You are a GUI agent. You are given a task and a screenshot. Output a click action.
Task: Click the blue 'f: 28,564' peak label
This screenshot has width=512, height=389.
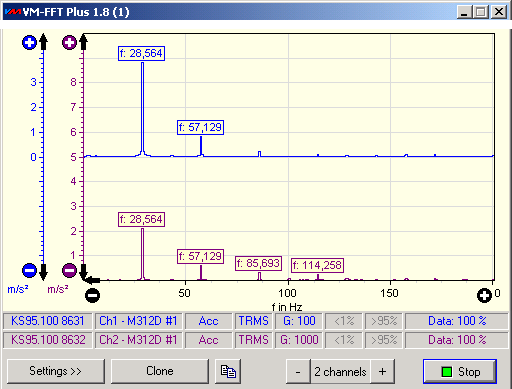point(141,53)
